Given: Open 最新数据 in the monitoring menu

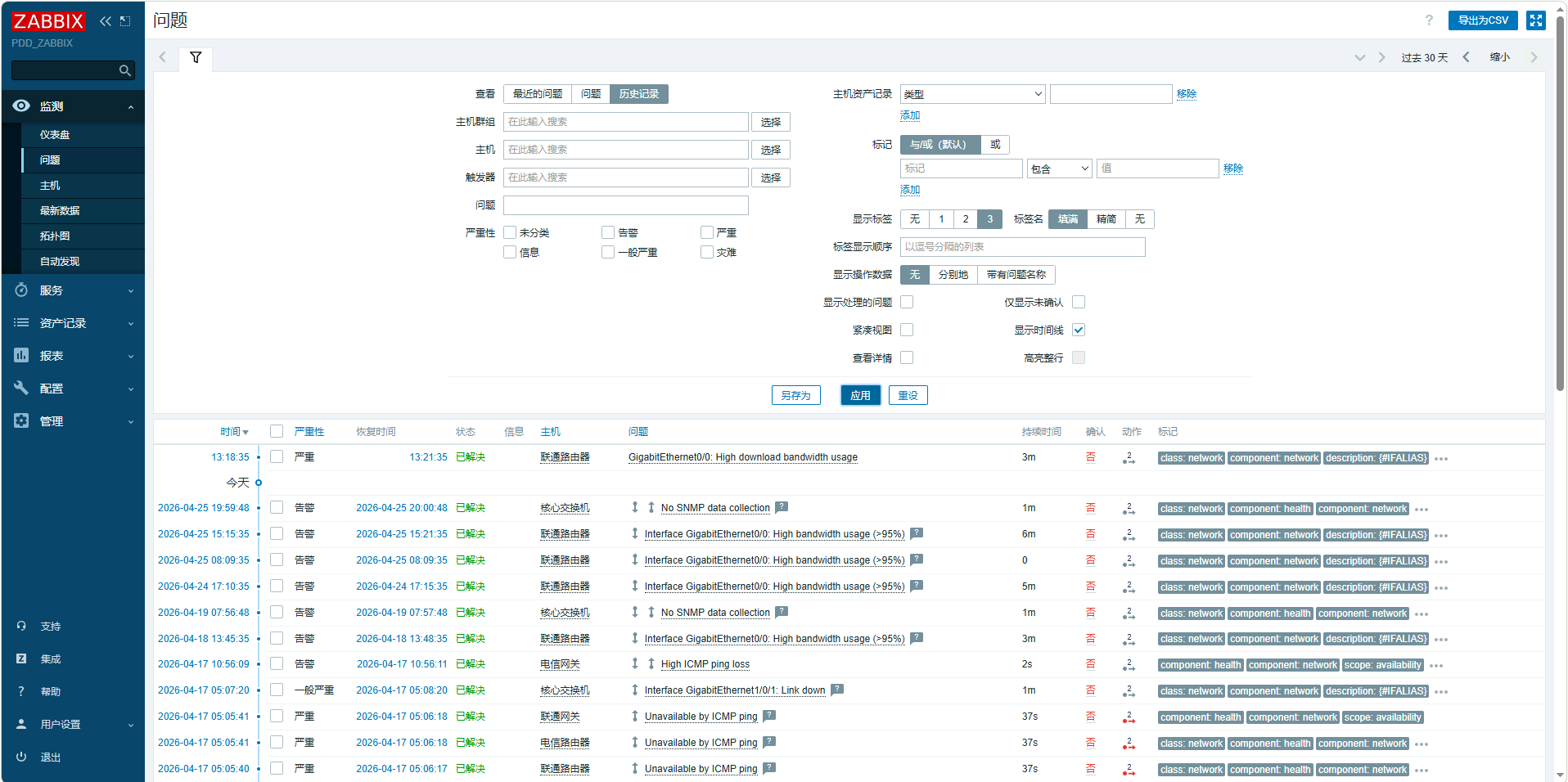Looking at the screenshot, I should 60,211.
